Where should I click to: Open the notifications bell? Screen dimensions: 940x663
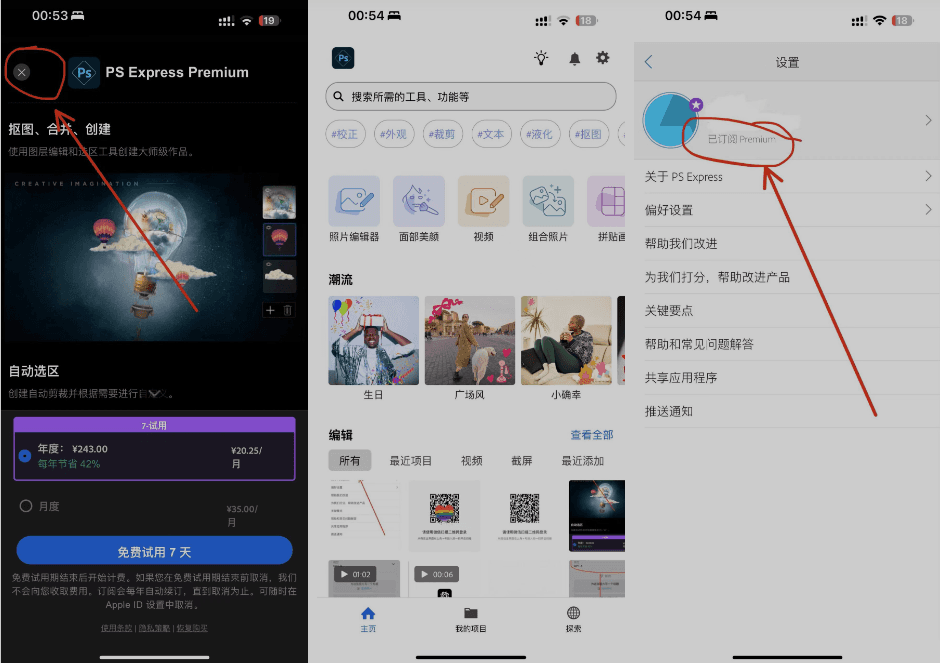pyautogui.click(x=574, y=58)
